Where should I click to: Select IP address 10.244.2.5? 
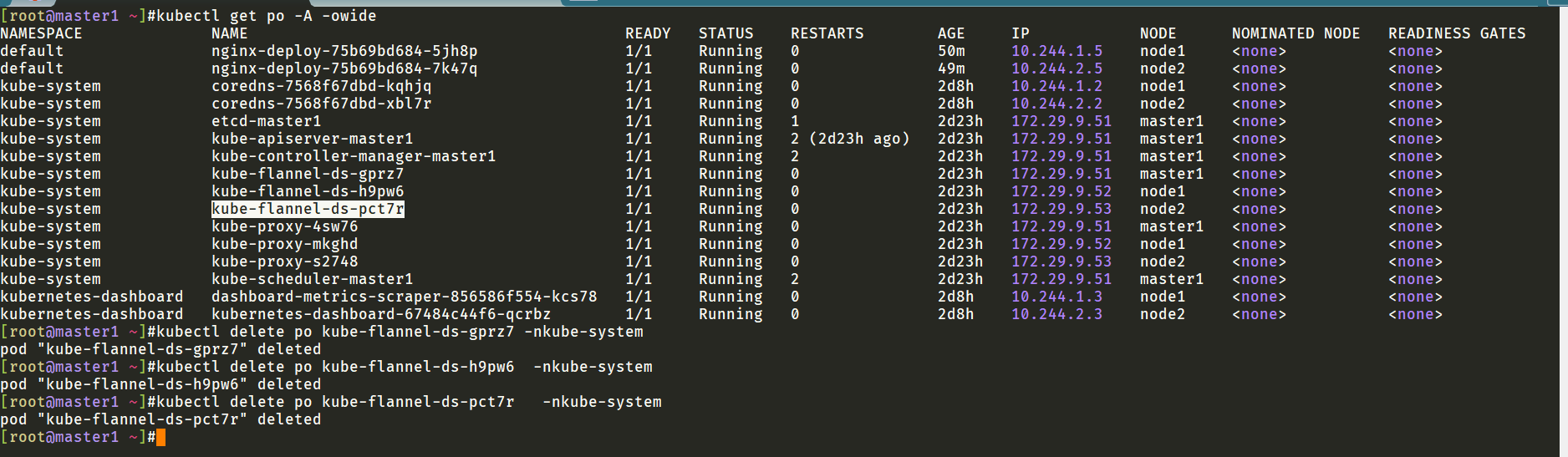(1057, 69)
